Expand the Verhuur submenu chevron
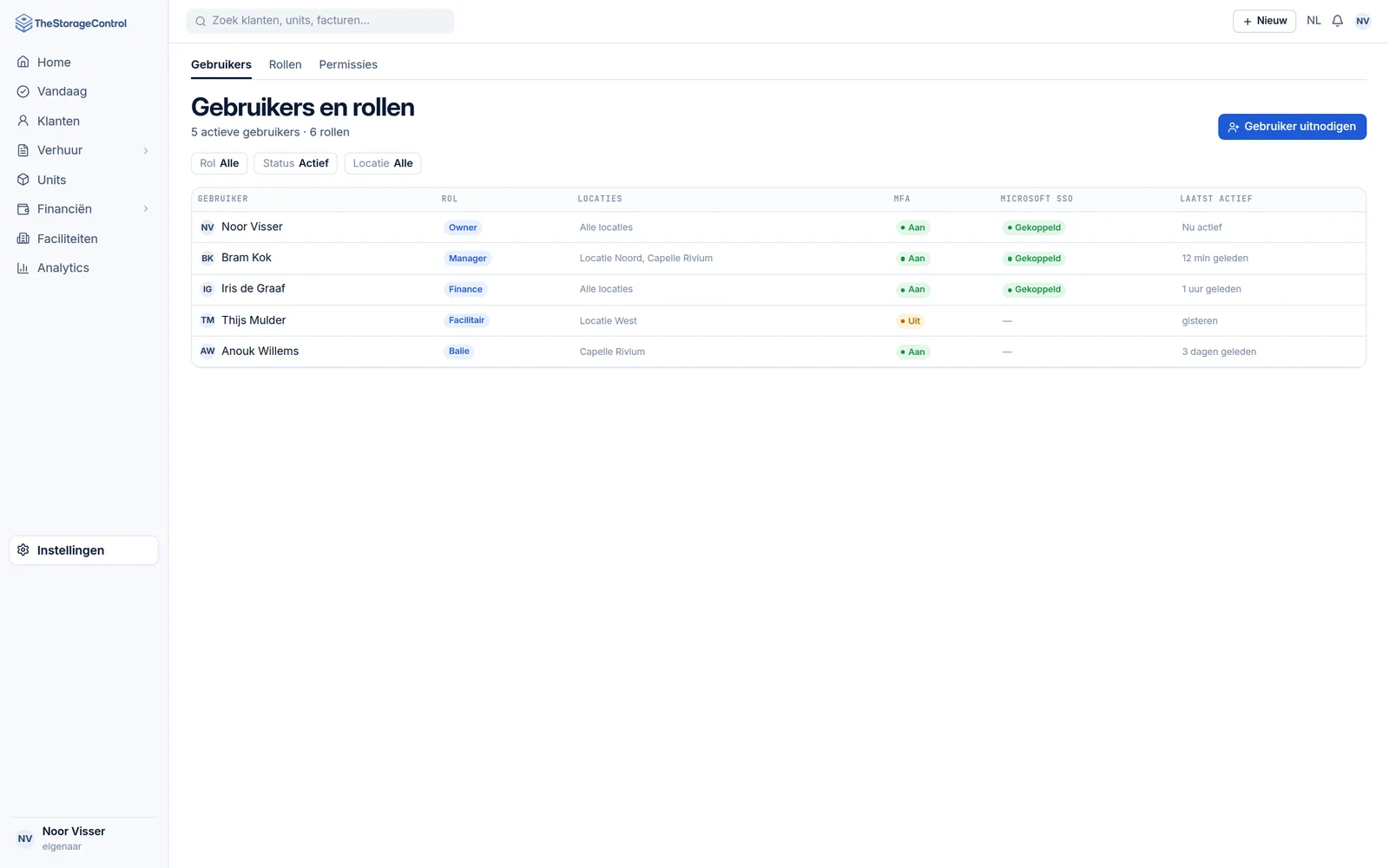The width and height of the screenshot is (1389, 868). (x=146, y=150)
